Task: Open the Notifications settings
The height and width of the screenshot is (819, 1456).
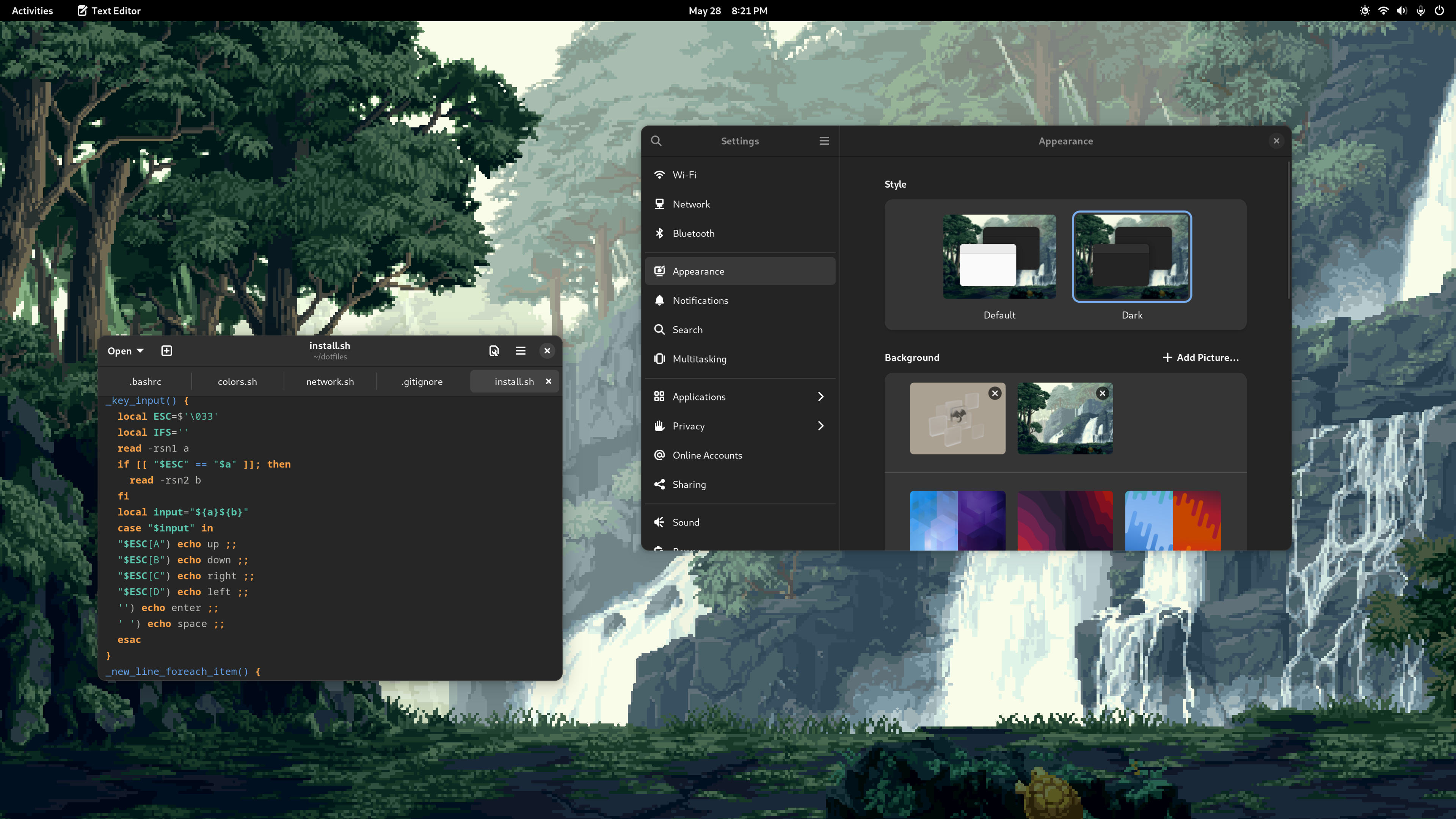Action: pos(701,300)
